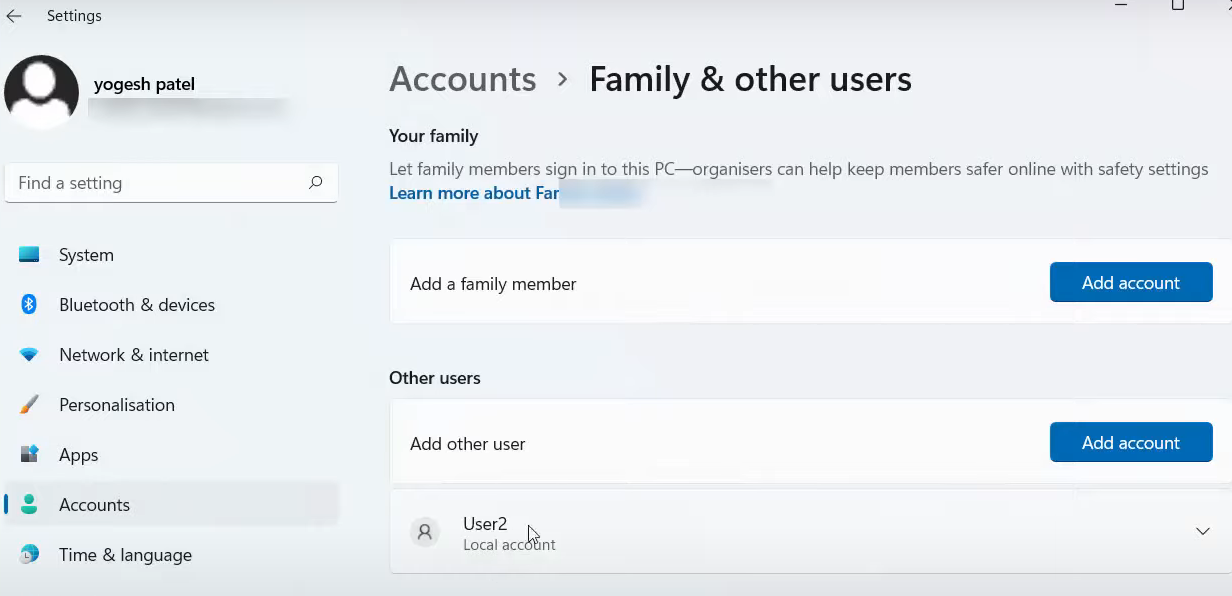Click the User2 person icon
The width and height of the screenshot is (1232, 596).
click(x=425, y=532)
